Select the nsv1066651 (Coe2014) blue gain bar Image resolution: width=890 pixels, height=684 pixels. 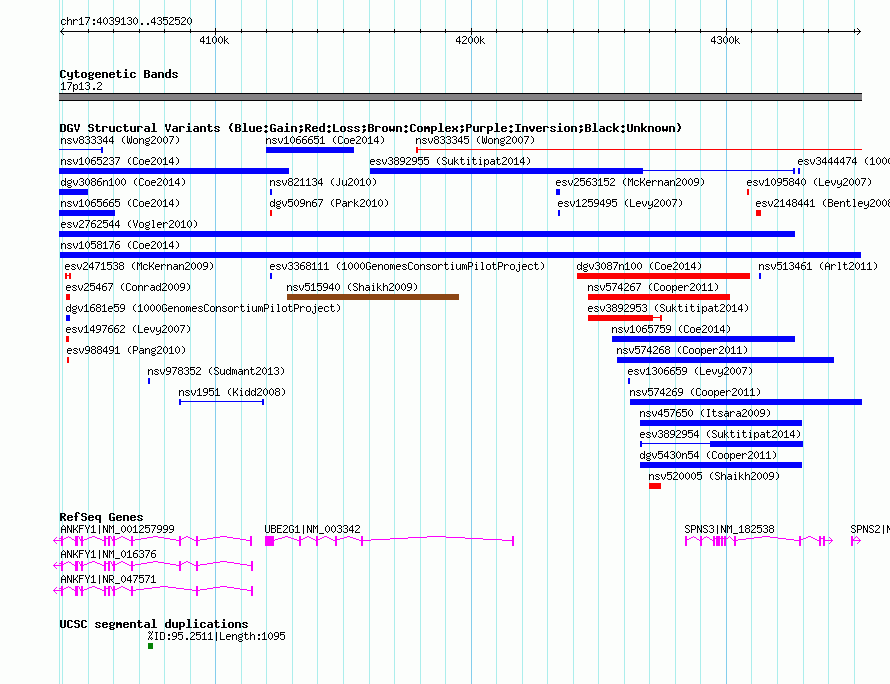[x=310, y=150]
